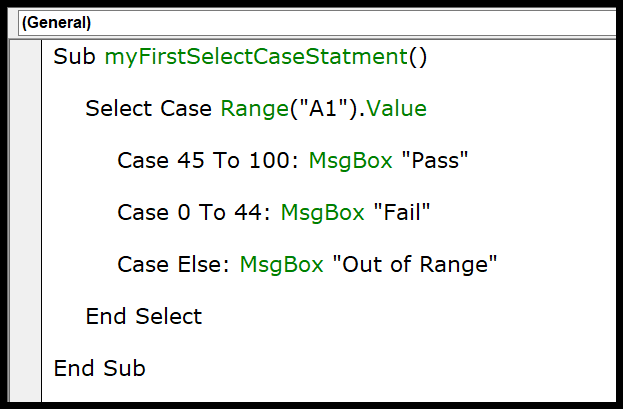The image size is (623, 409).
Task: Click the Case Else statement
Action: click(x=173, y=264)
